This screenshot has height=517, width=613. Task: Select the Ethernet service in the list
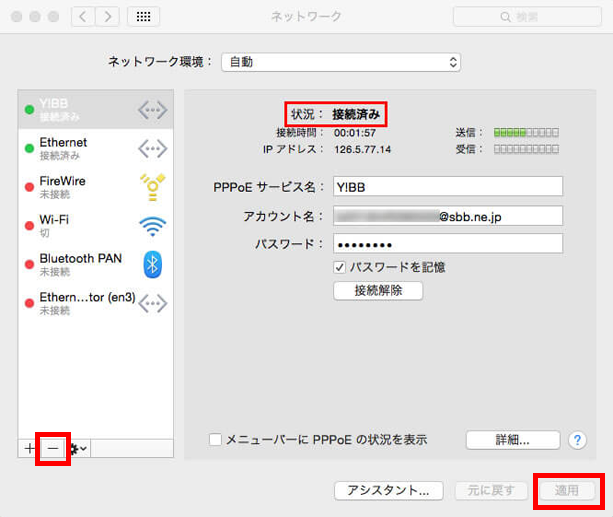96,148
